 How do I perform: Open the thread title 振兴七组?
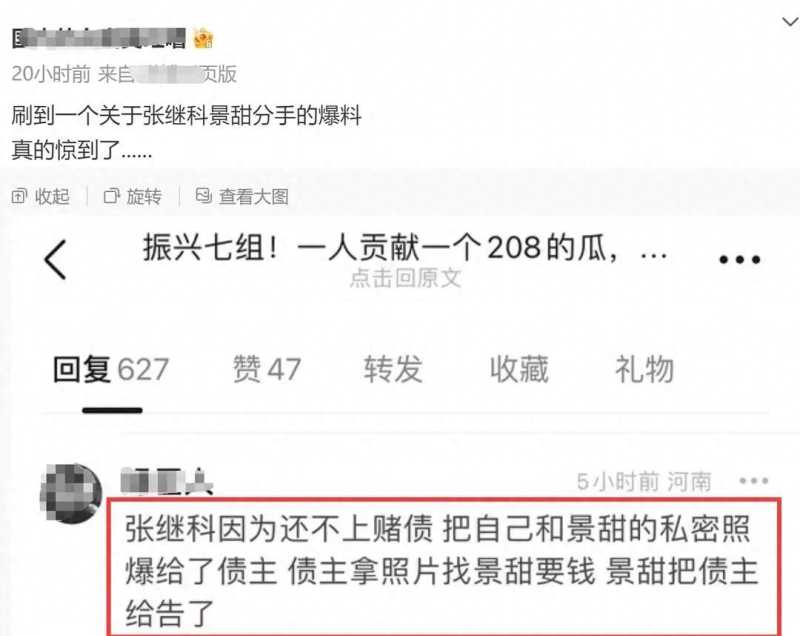click(405, 248)
